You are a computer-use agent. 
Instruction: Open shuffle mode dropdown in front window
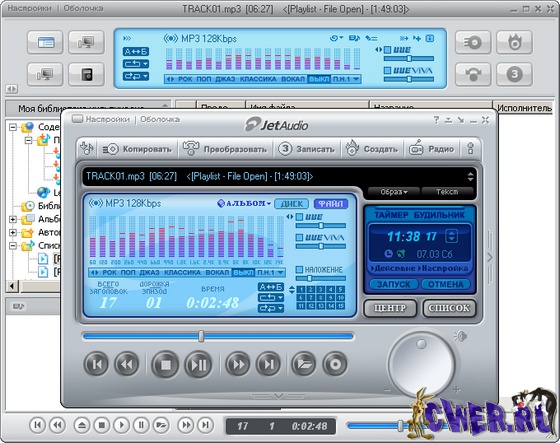click(x=271, y=308)
